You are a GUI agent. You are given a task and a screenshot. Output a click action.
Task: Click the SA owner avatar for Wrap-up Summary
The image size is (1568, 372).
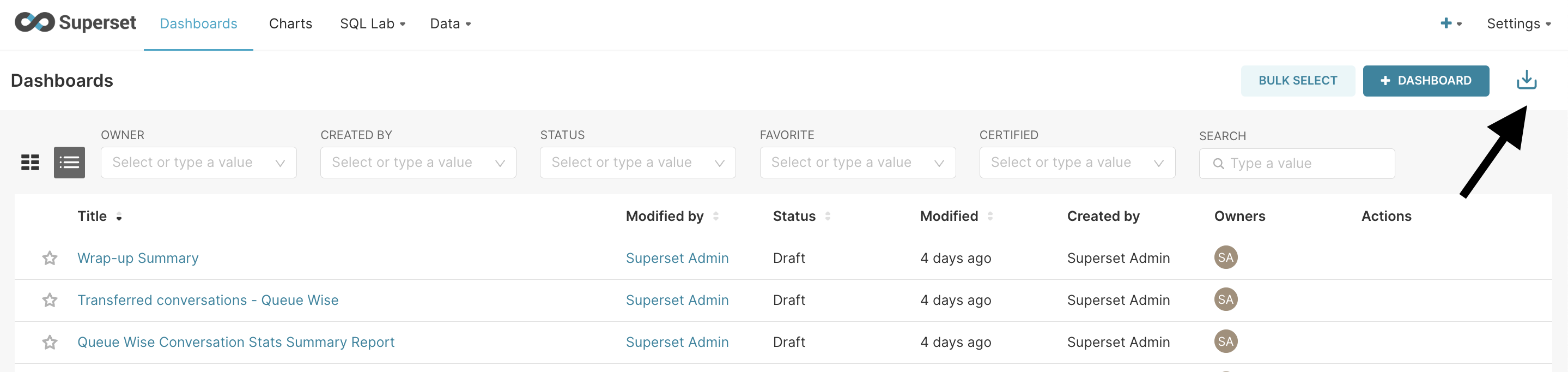tap(1225, 257)
